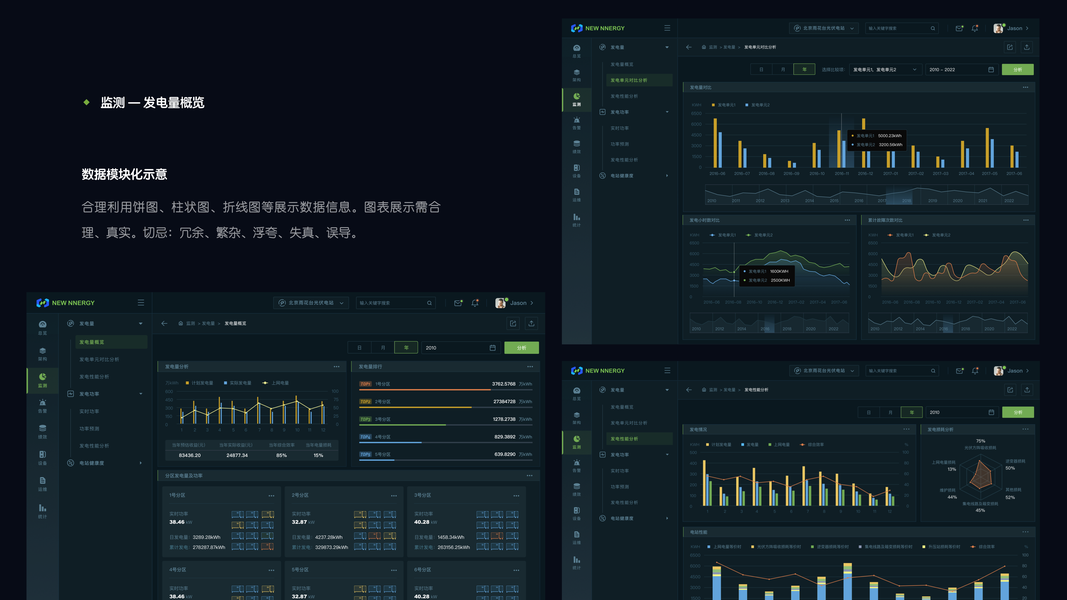
Task: Open bell icon in performance dashboard header
Action: point(975,371)
